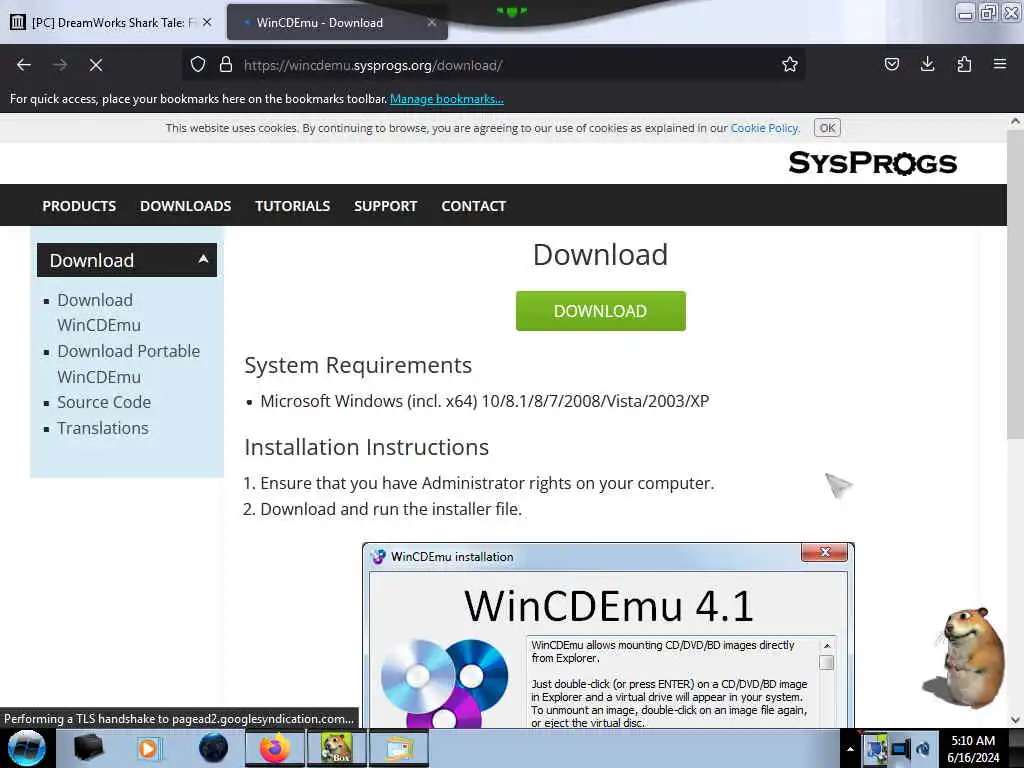Open the window-image taskbar application
Viewport: 1024px width, 768px height.
[x=399, y=748]
